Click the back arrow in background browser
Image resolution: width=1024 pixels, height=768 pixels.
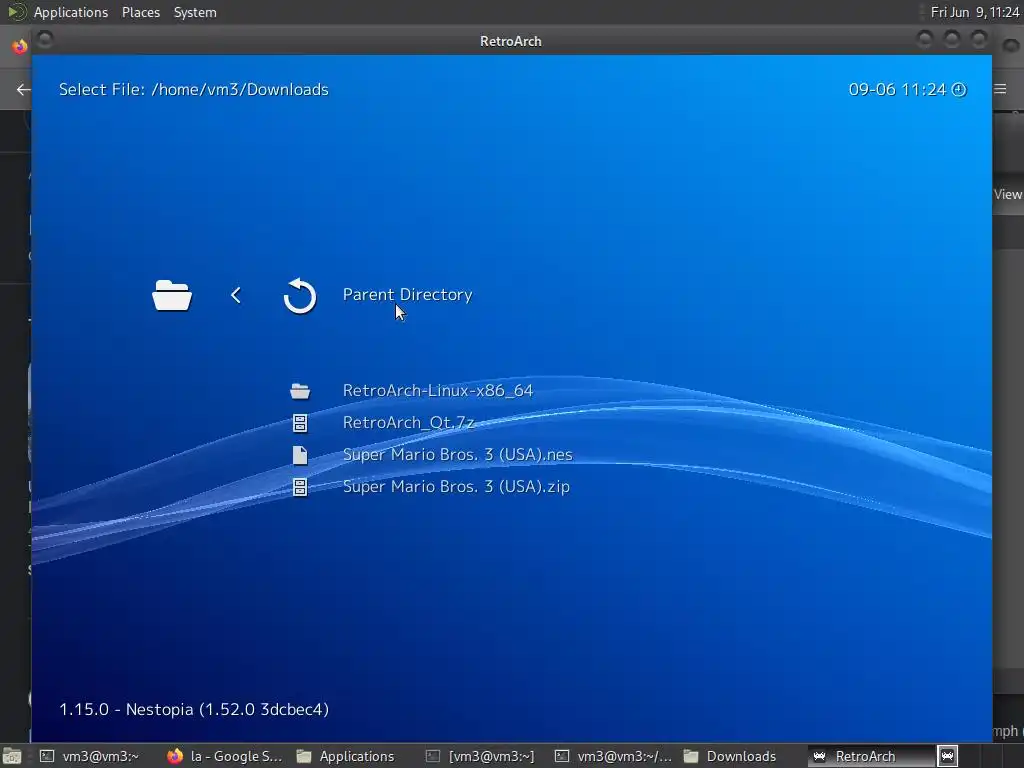tap(24, 89)
